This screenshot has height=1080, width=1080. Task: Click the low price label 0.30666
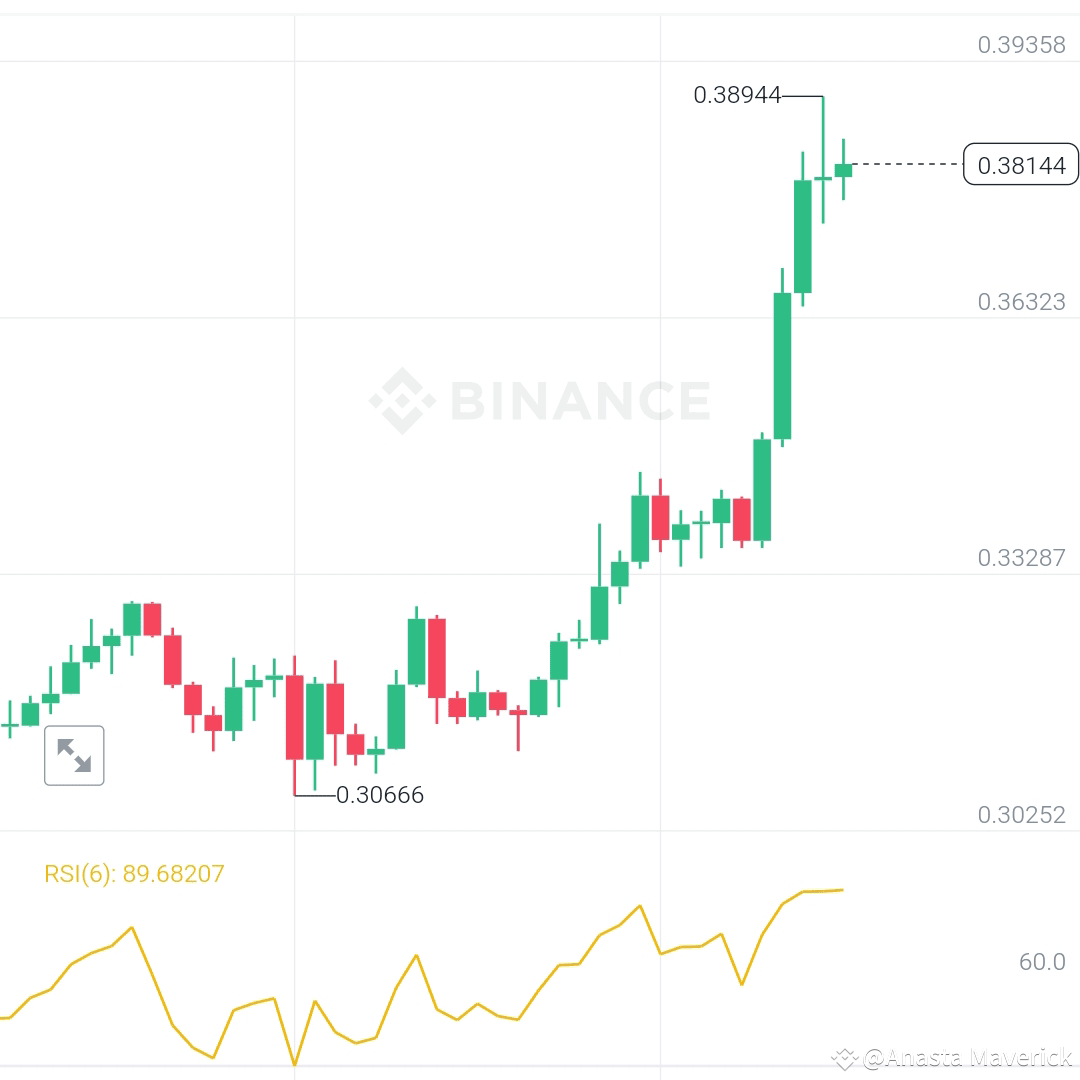(x=380, y=795)
